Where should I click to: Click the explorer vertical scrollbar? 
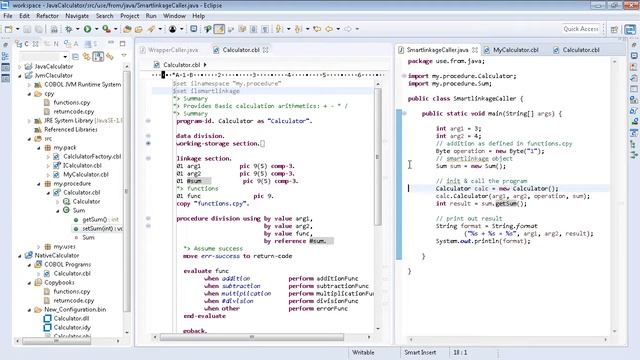127,191
